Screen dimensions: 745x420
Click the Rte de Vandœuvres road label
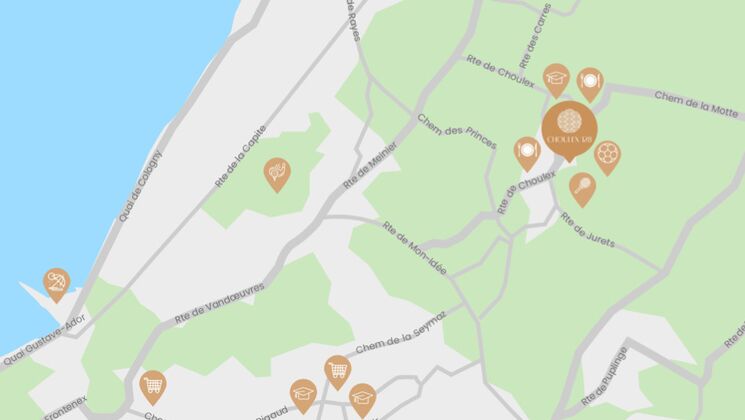click(220, 304)
